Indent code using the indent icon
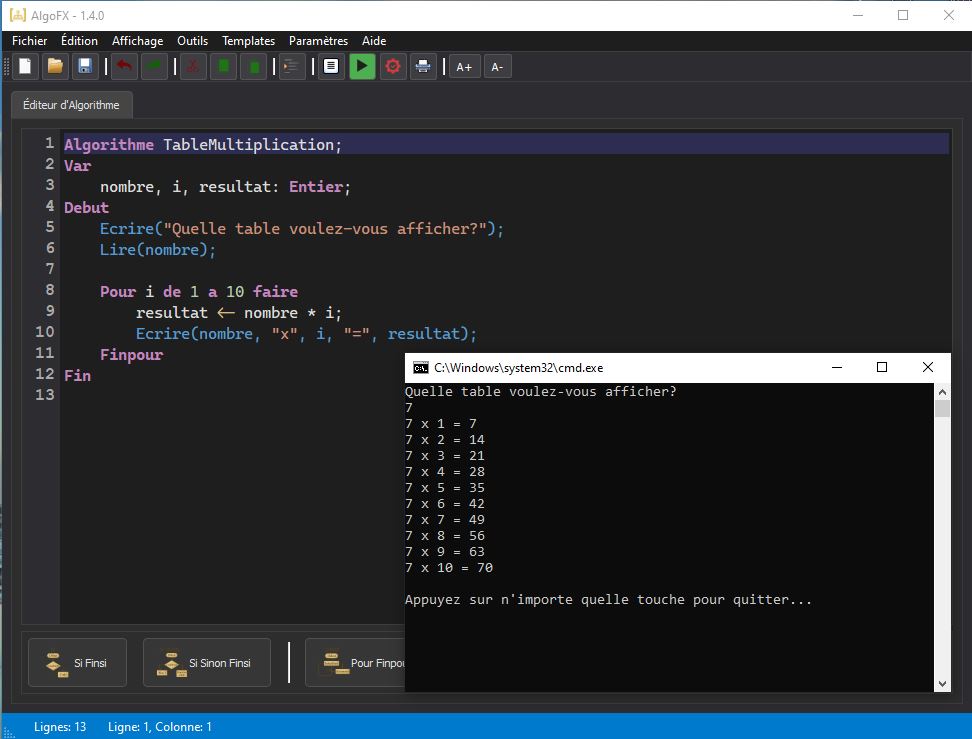Viewport: 972px width, 739px height. point(291,66)
